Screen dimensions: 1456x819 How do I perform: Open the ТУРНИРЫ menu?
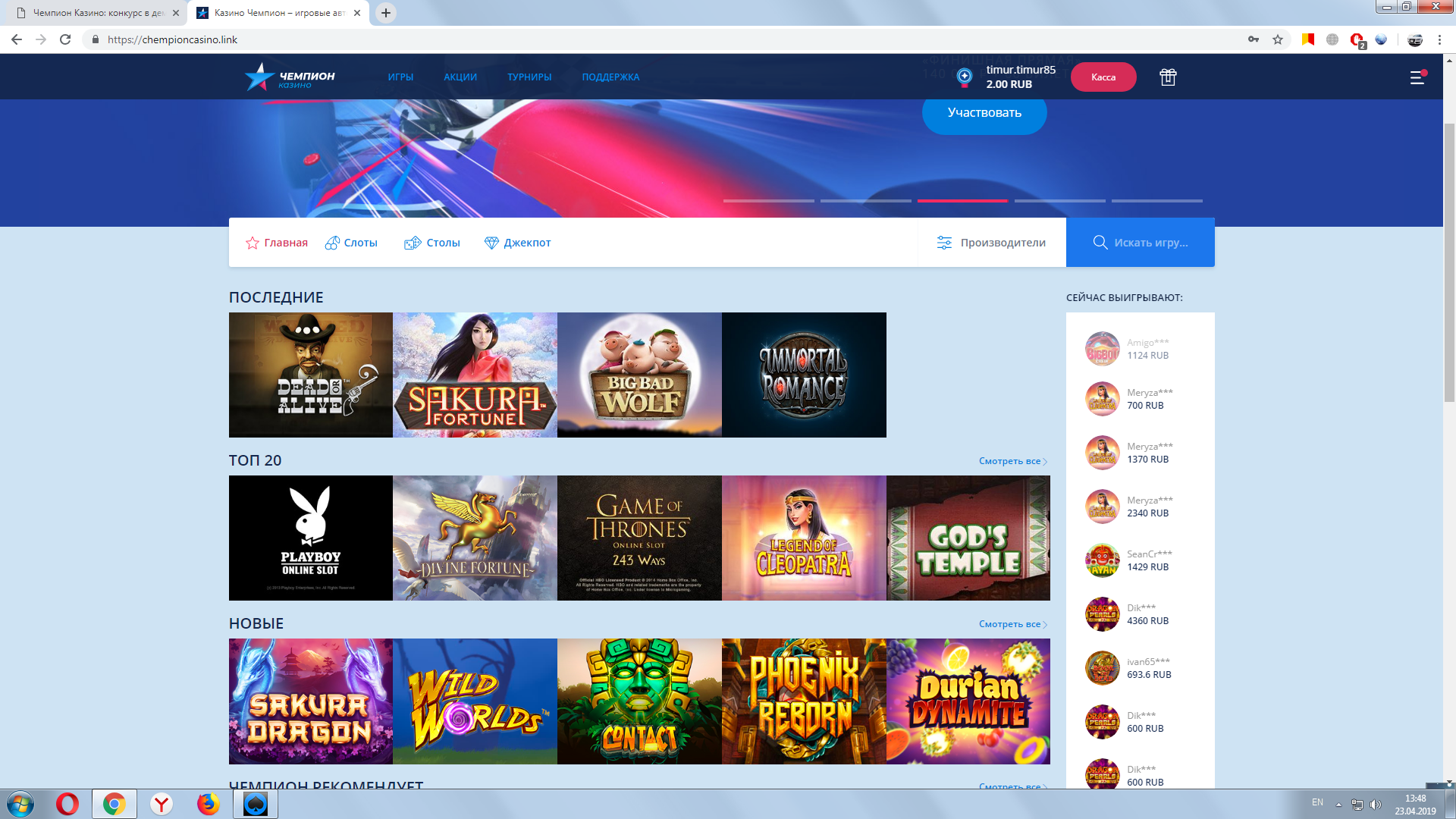529,77
